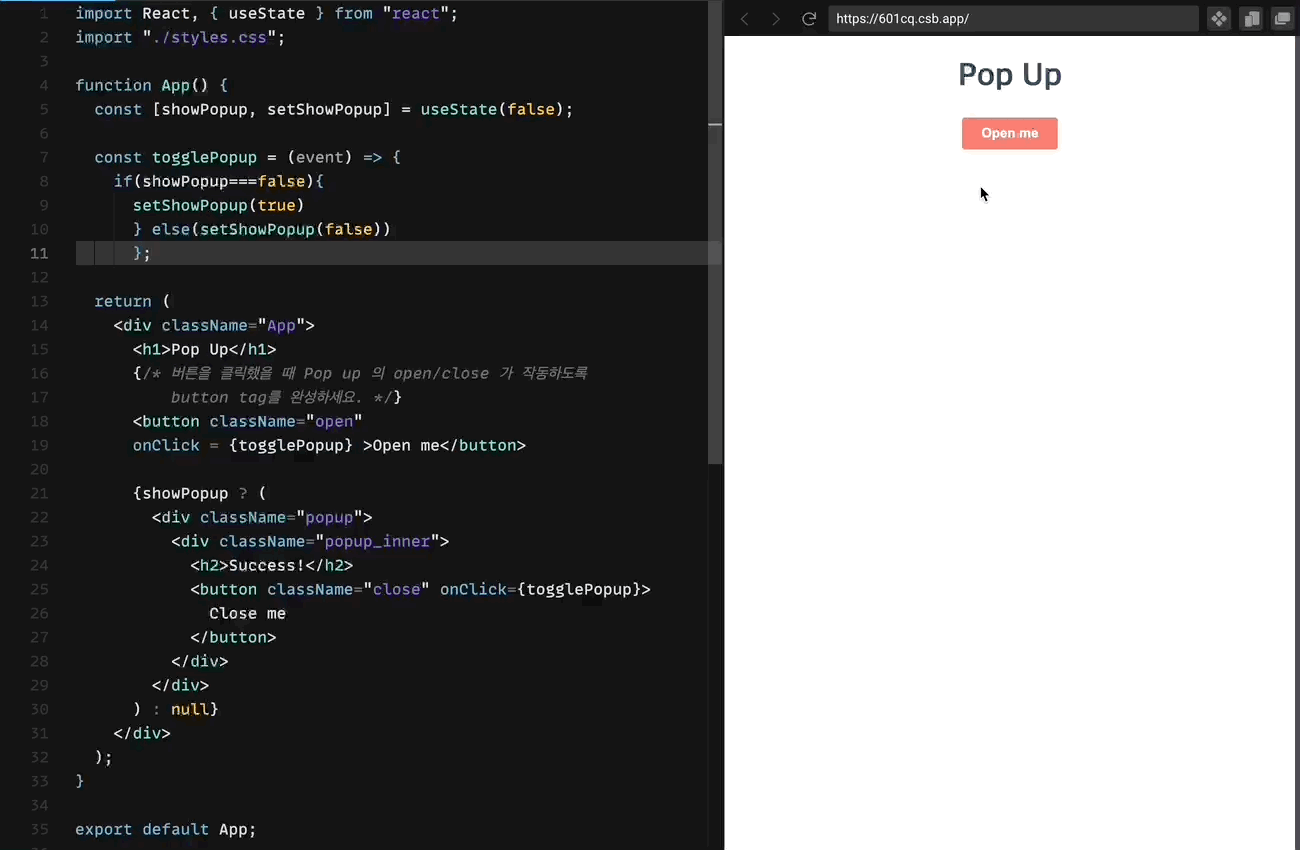This screenshot has width=1300, height=850.
Task: Click line number 35 in the gutter
Action: click(39, 829)
